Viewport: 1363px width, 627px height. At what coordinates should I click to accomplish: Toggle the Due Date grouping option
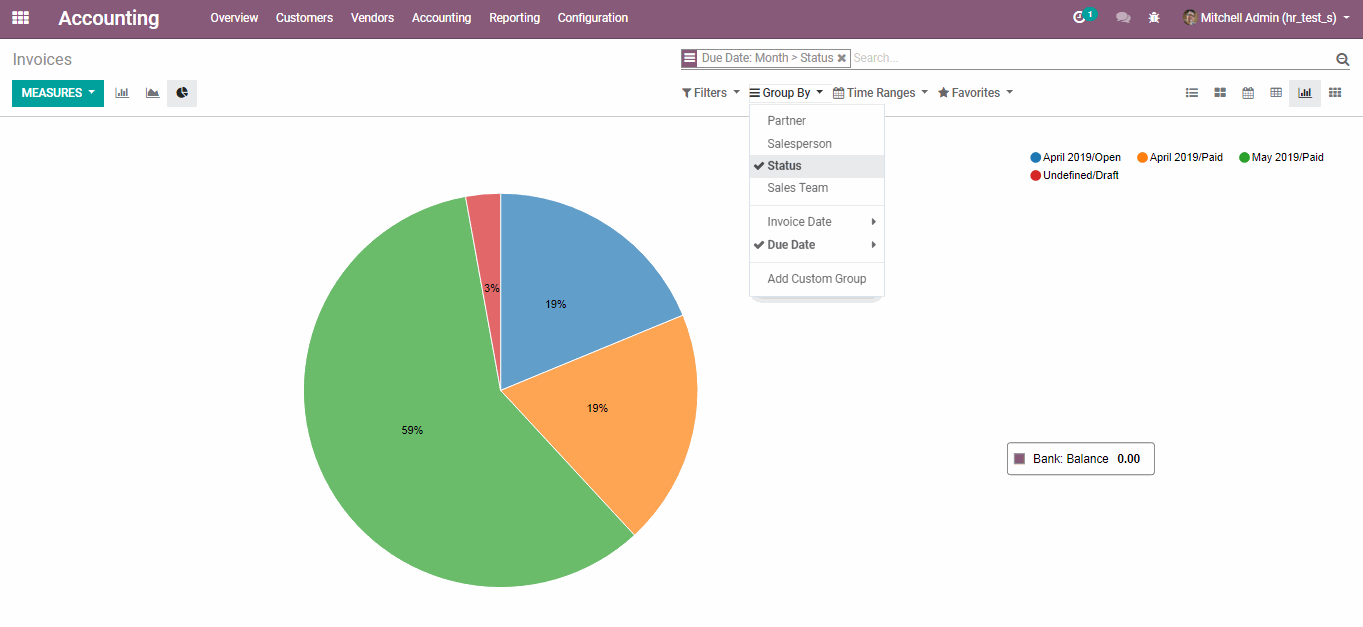pos(791,245)
